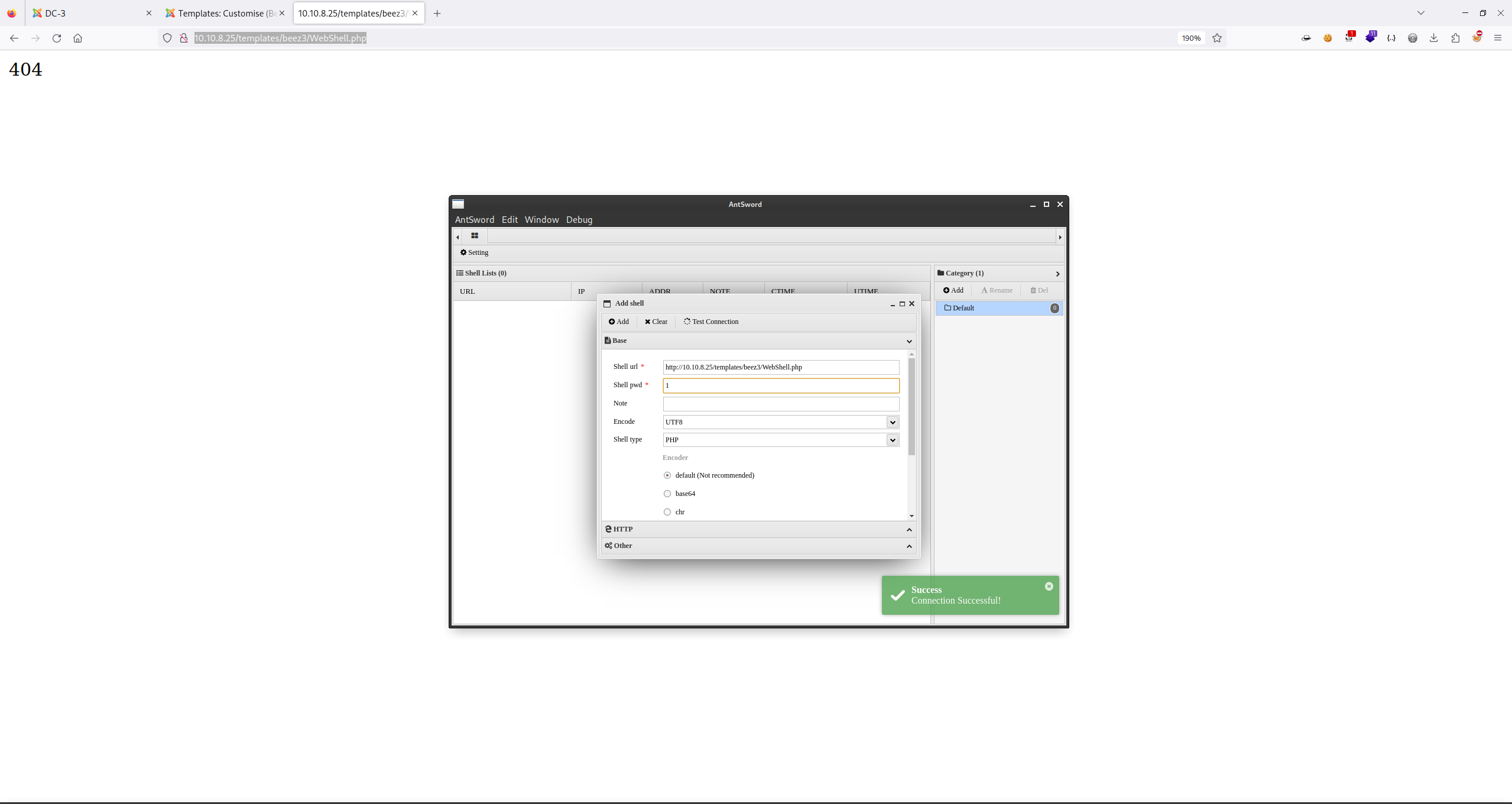
Task: Click the browser address bar URL
Action: (x=280, y=38)
